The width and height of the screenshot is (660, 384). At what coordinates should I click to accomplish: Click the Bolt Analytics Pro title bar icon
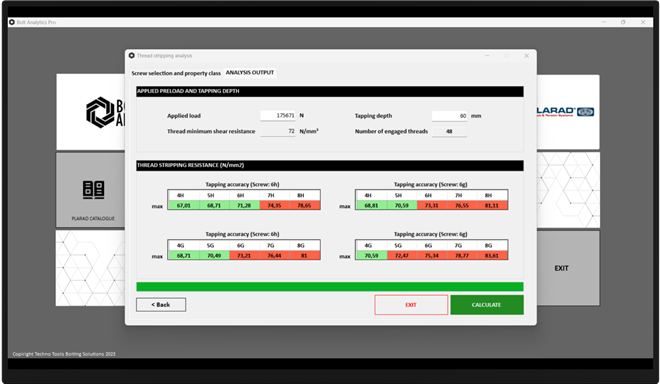tap(12, 22)
